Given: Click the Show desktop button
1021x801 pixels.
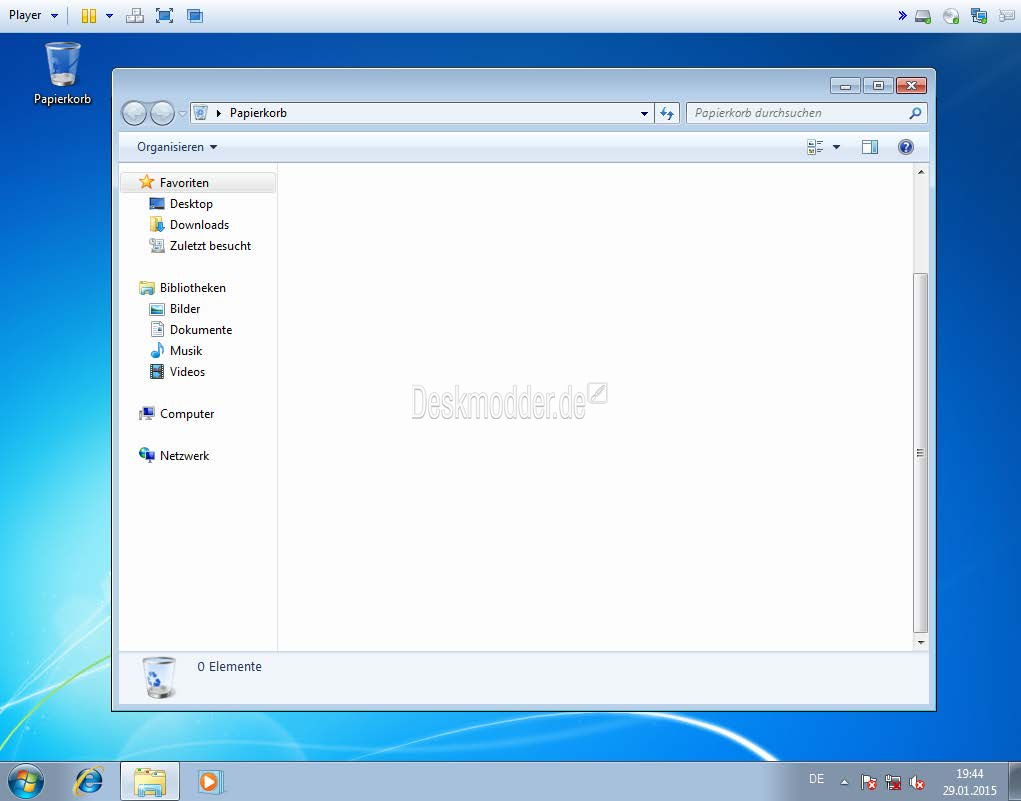Looking at the screenshot, I should tap(1014, 781).
